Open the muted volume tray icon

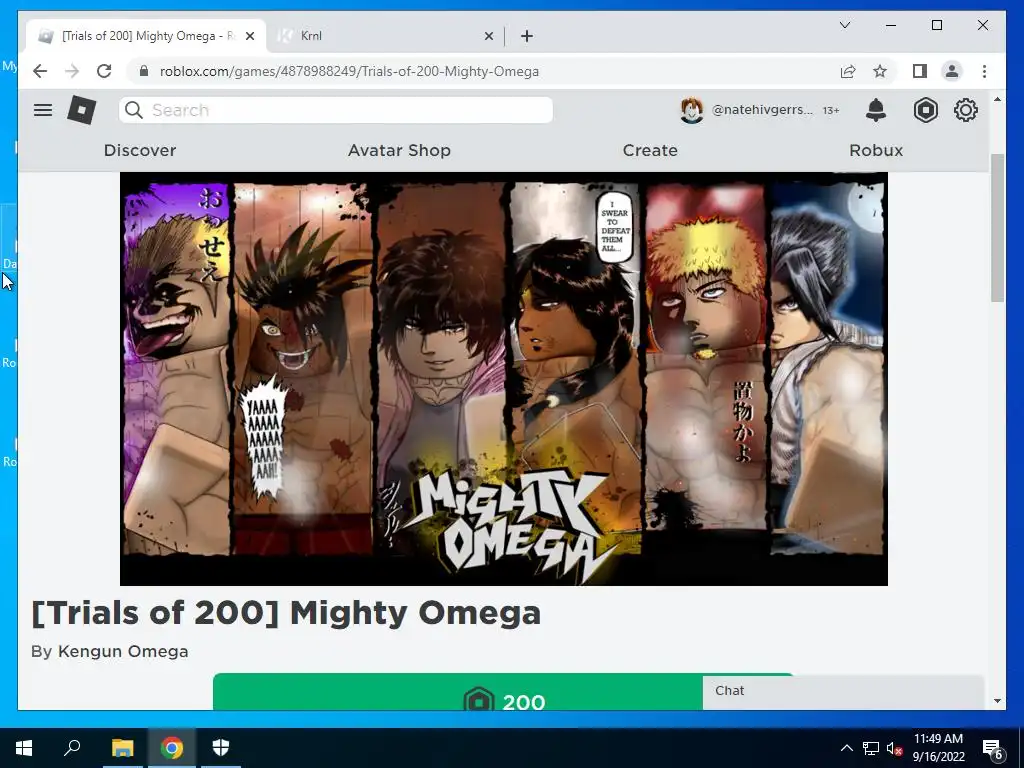[895, 748]
